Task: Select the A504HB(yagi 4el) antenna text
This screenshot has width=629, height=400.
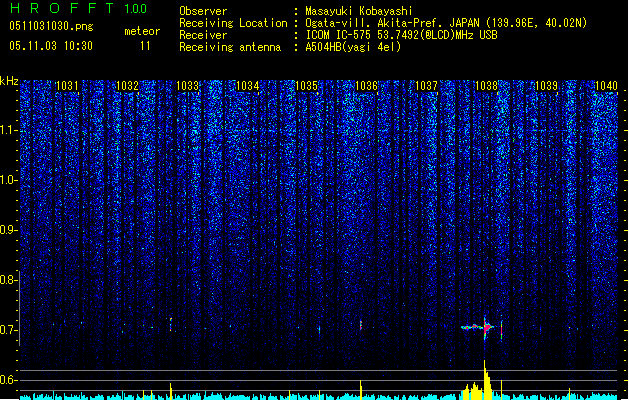Action: 353,47
